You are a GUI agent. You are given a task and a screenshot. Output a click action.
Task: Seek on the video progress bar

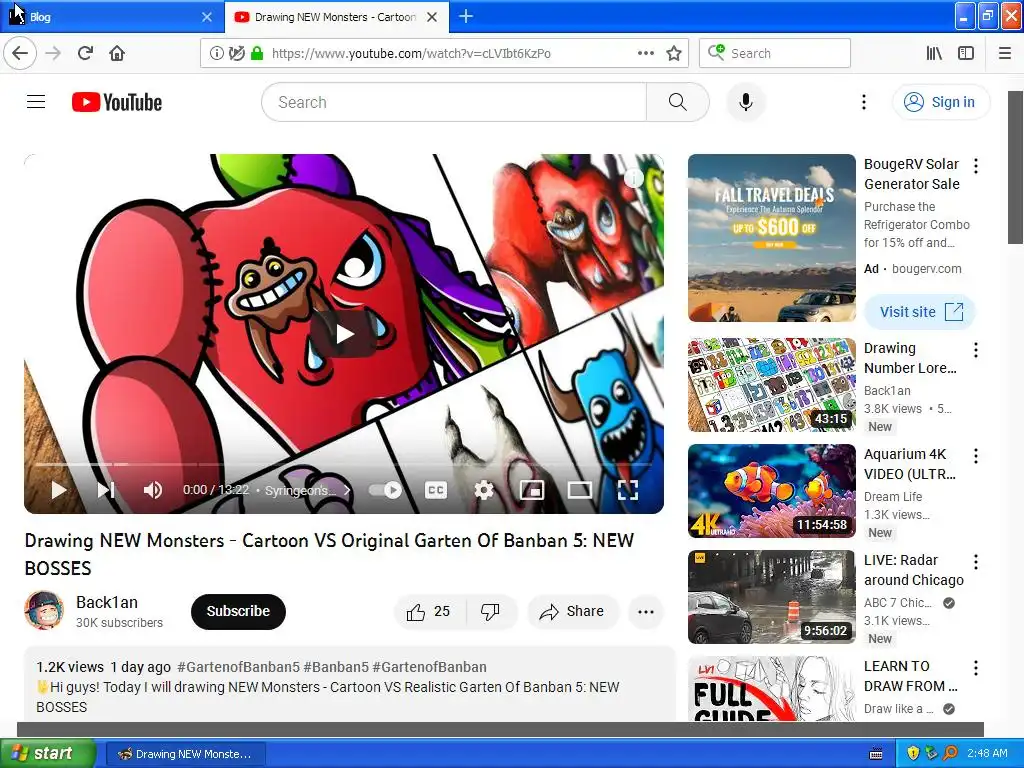(x=344, y=464)
